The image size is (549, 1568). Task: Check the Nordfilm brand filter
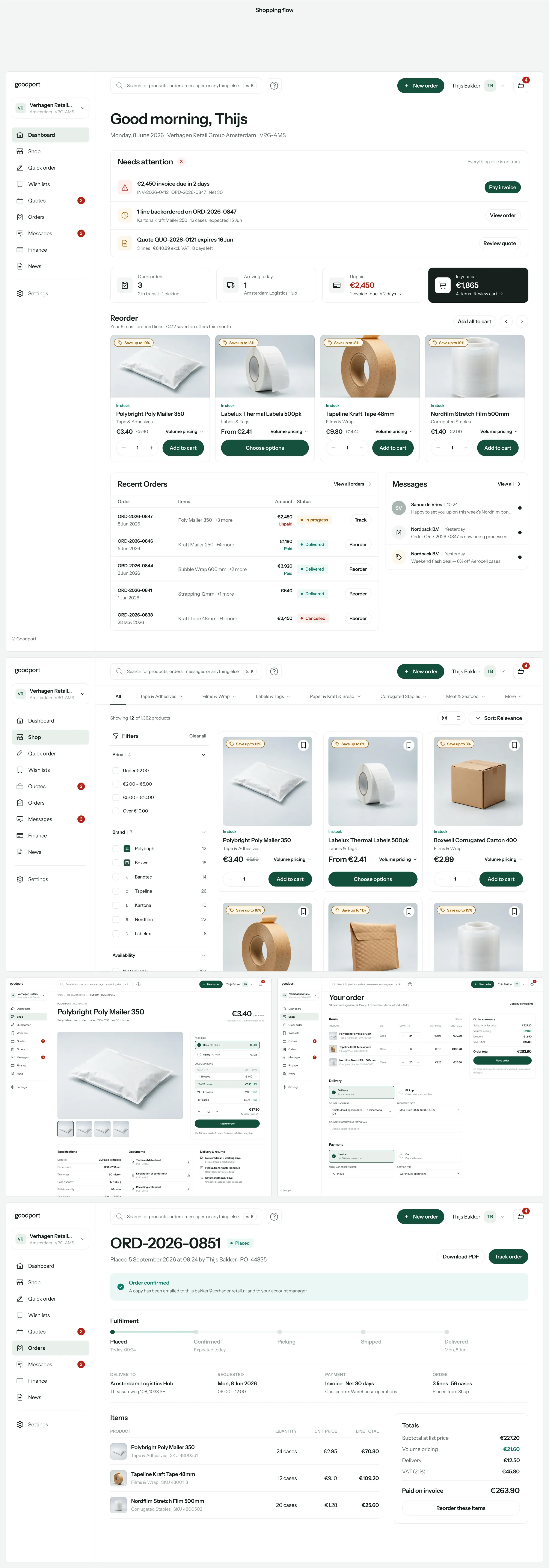point(116,920)
